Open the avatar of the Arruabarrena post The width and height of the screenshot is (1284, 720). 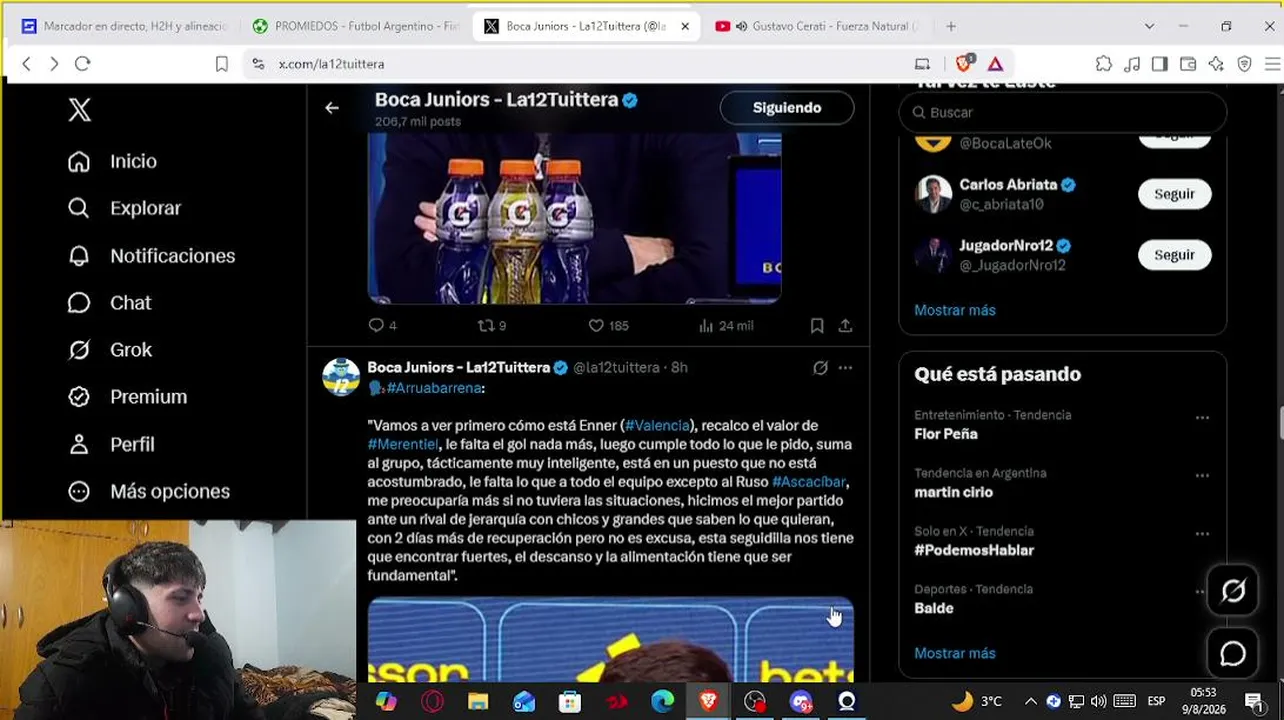pyautogui.click(x=341, y=377)
